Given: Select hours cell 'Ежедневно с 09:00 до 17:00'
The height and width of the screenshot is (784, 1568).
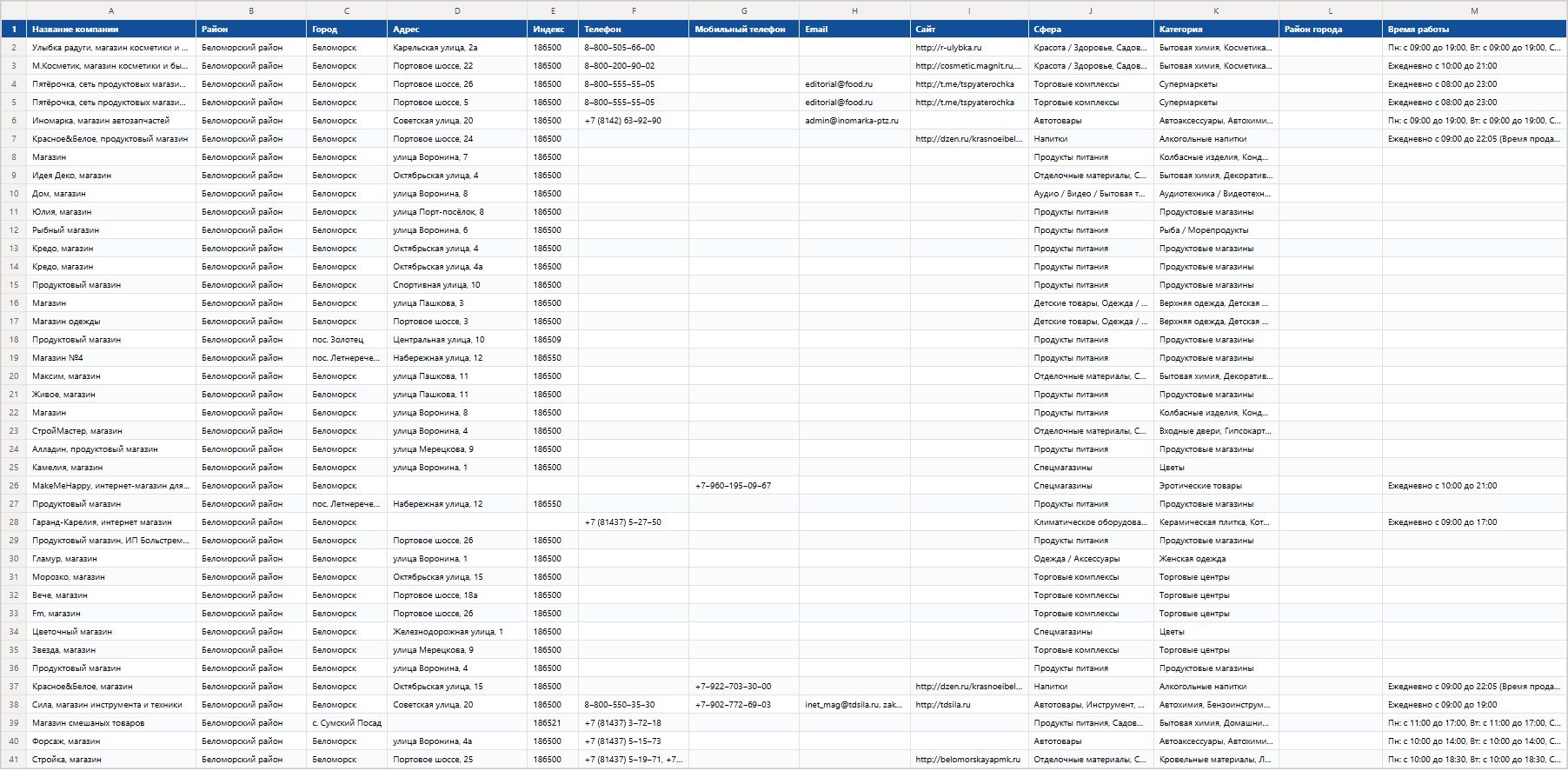Looking at the screenshot, I should [1474, 522].
